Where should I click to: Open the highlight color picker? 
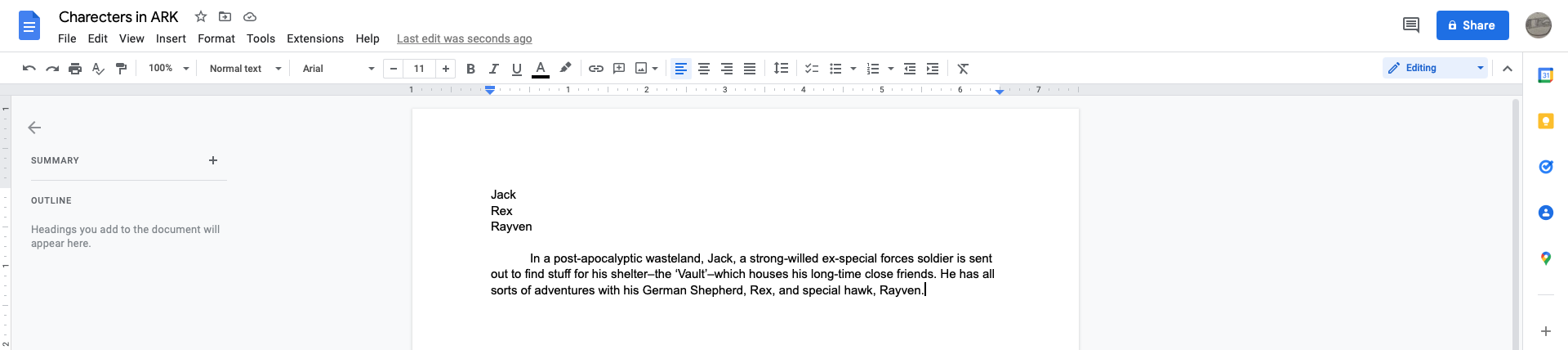[x=565, y=69]
